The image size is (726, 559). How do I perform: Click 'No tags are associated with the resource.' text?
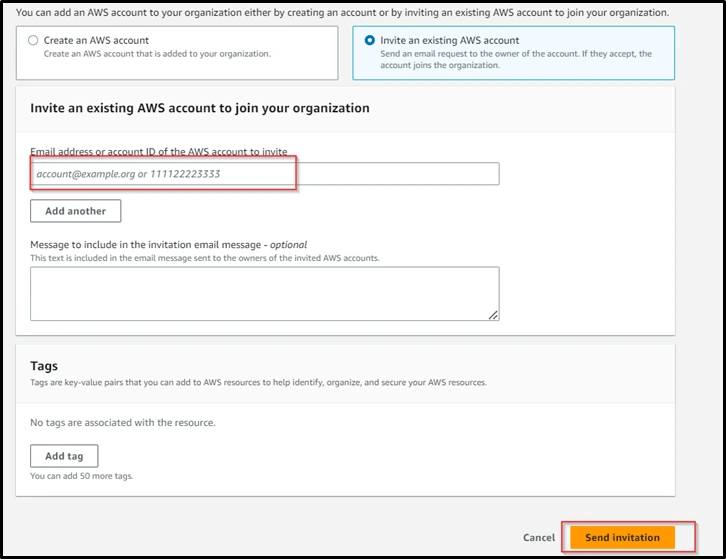click(123, 422)
